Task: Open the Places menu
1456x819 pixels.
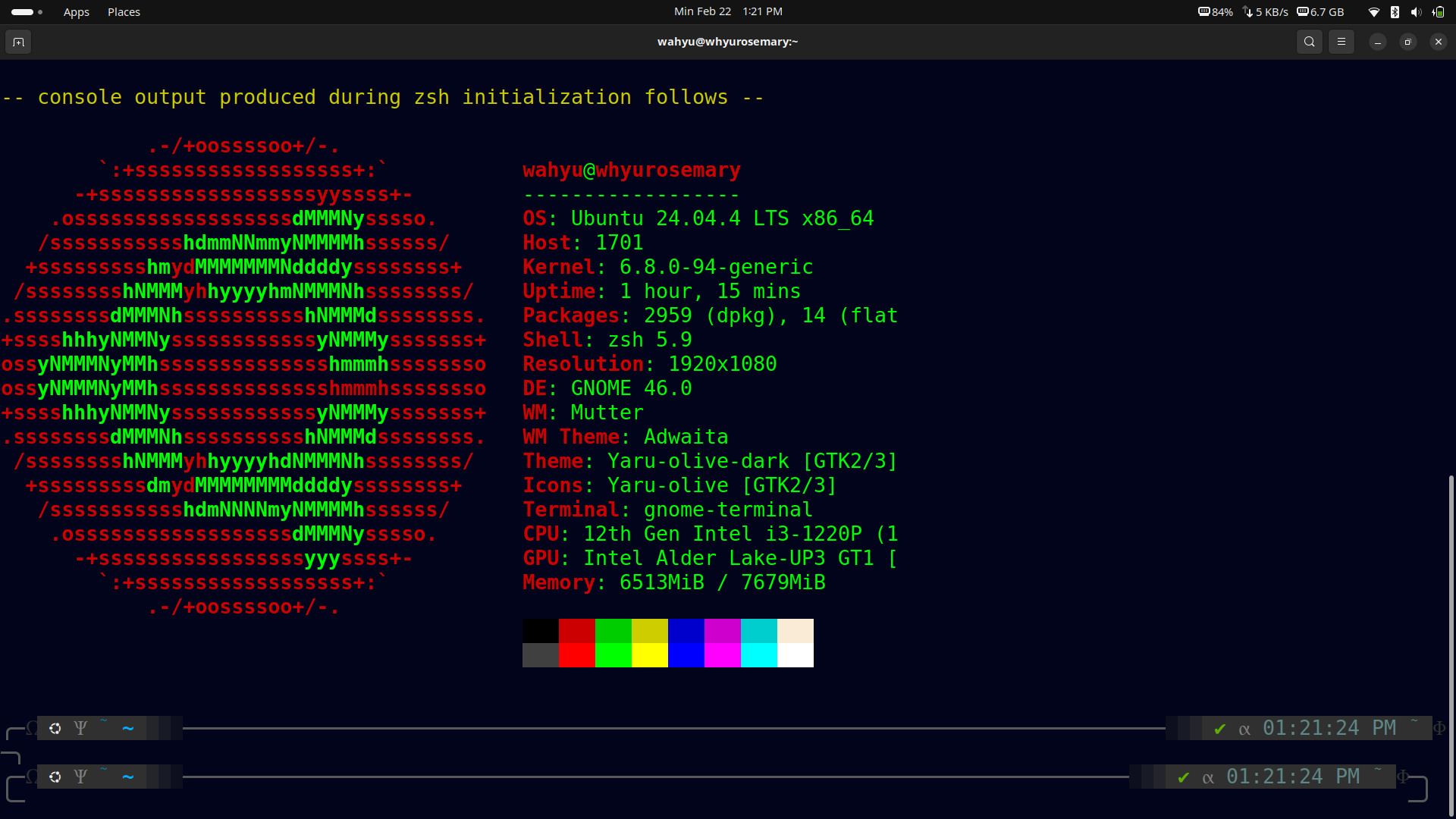Action: [124, 11]
